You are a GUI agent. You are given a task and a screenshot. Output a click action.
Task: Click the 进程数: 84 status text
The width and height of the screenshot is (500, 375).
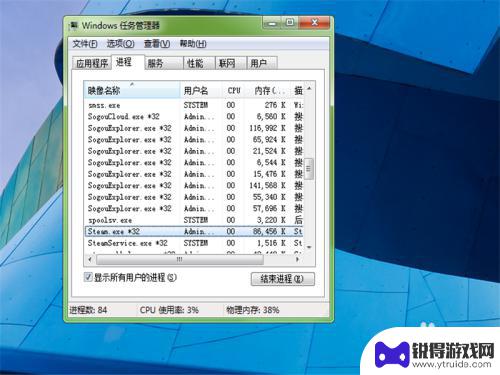88,310
